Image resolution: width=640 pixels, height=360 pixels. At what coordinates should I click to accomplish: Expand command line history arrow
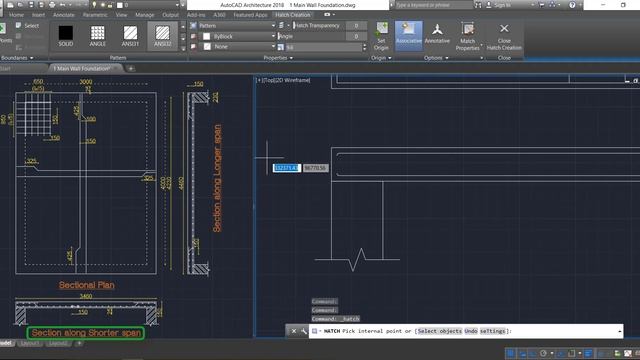click(x=620, y=331)
